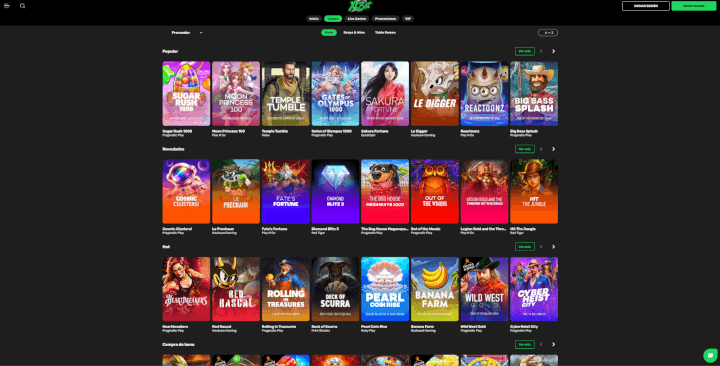The width and height of the screenshot is (720, 366).
Task: Click the Iniciar Sesión button
Action: [x=646, y=6]
